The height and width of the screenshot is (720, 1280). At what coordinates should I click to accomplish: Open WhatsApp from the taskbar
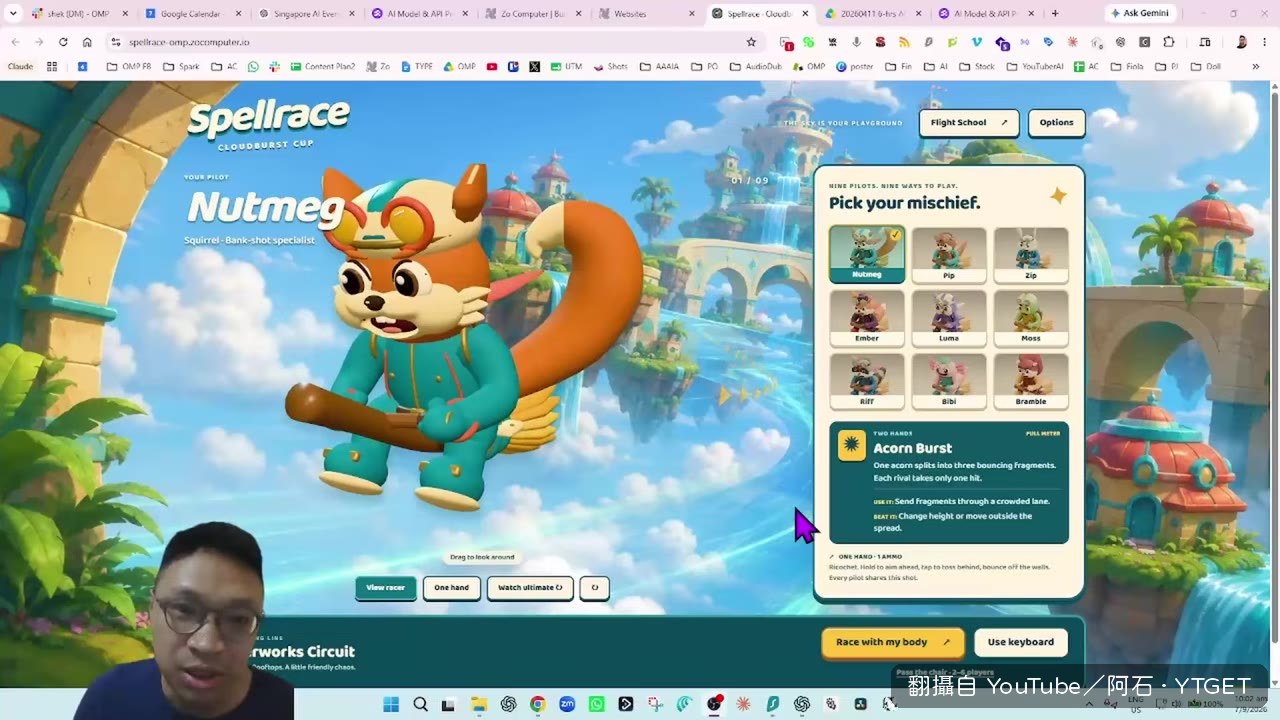point(596,704)
